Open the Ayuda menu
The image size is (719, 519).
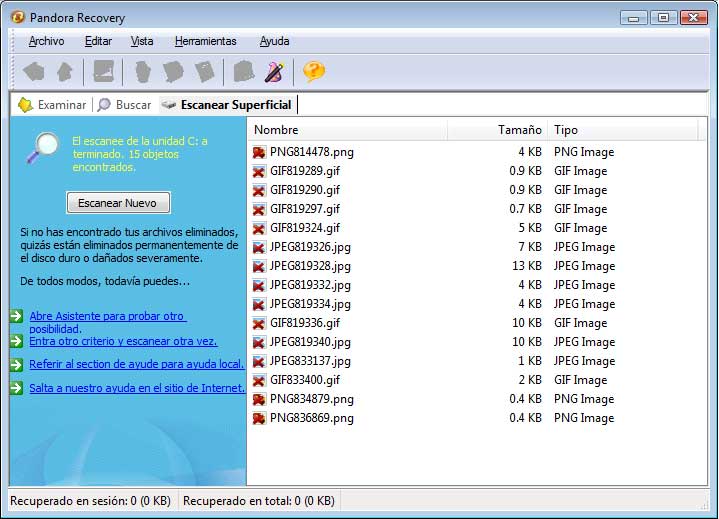click(x=274, y=41)
